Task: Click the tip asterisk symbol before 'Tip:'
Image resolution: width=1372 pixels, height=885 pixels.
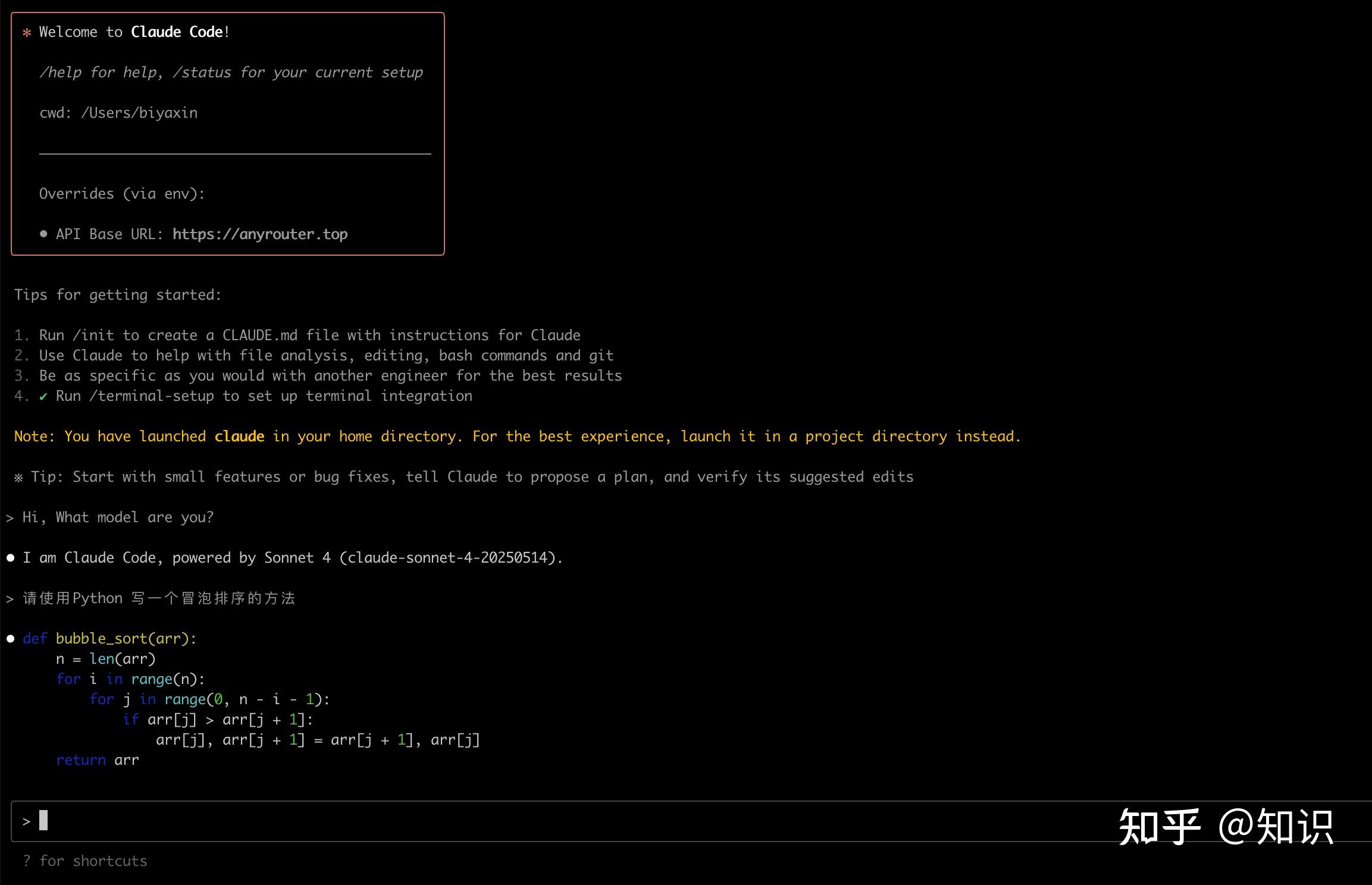Action: coord(19,478)
